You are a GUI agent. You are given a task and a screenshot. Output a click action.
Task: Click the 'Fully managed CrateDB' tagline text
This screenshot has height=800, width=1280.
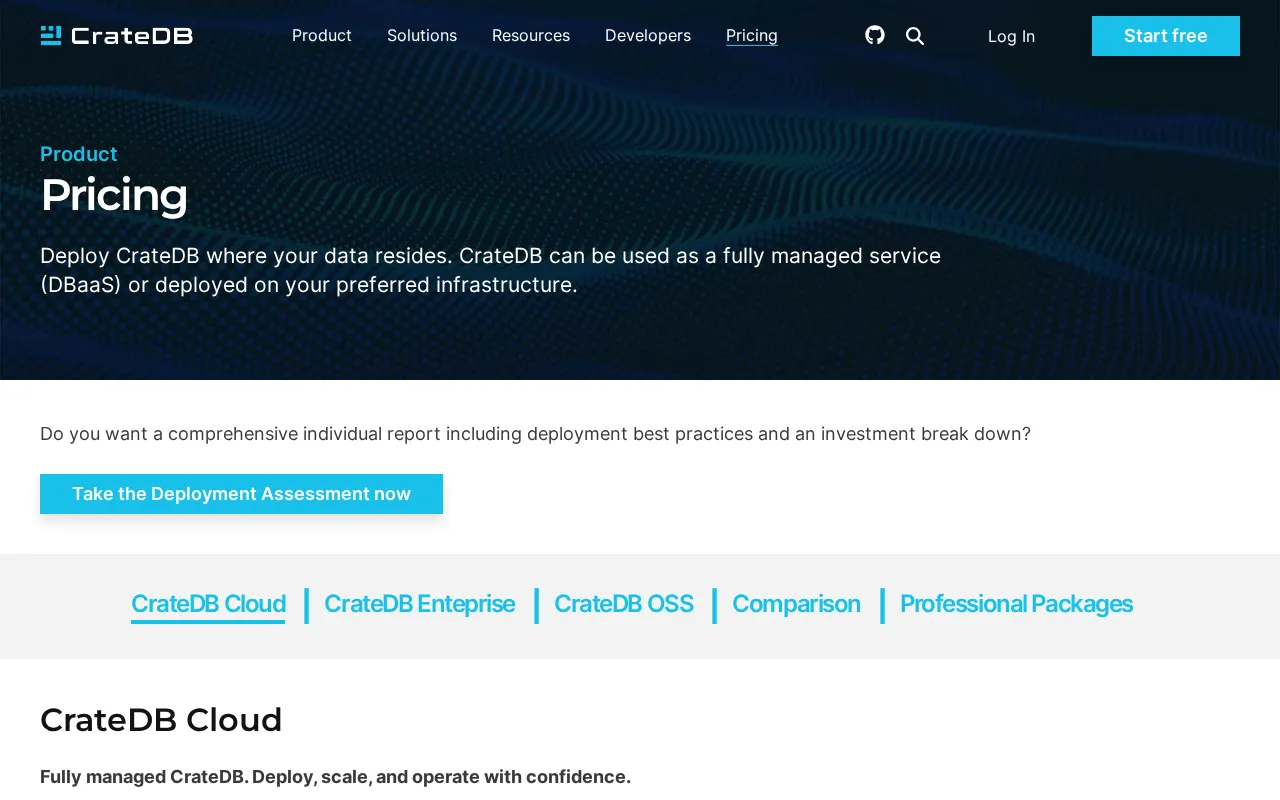point(335,777)
